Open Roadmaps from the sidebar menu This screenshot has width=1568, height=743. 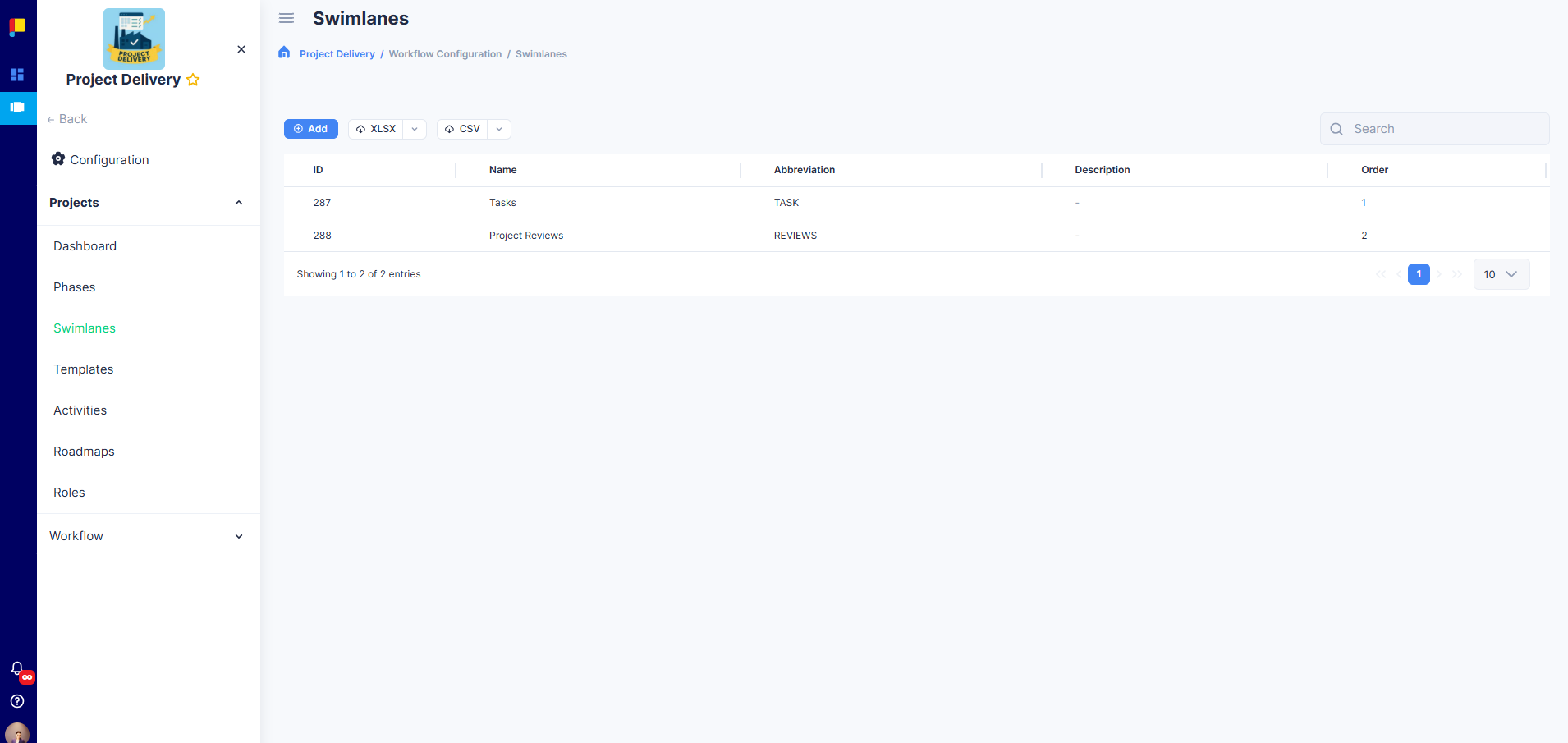pos(84,452)
